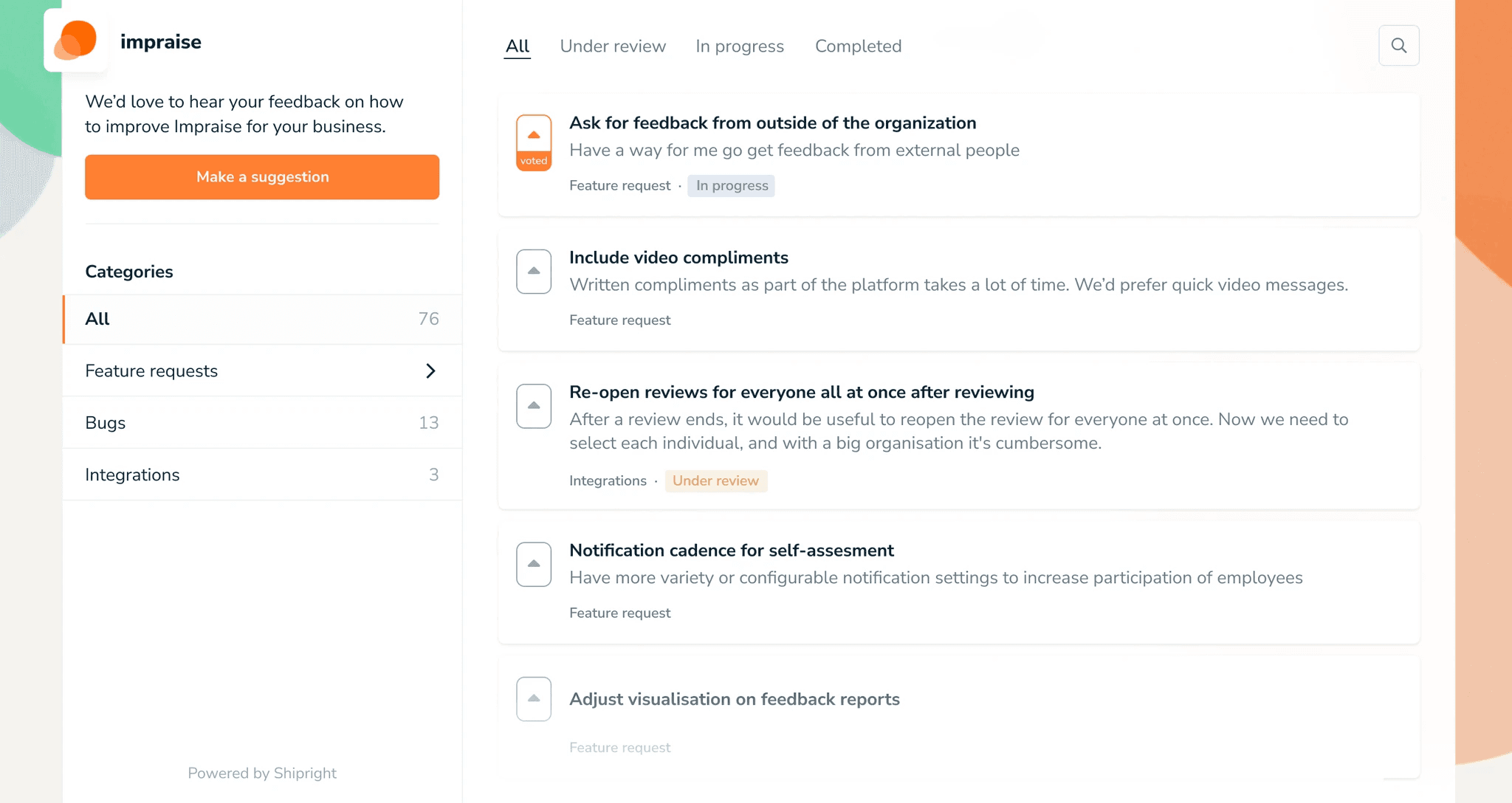Upvote Adjust visualisation on feedback reports

point(533,699)
